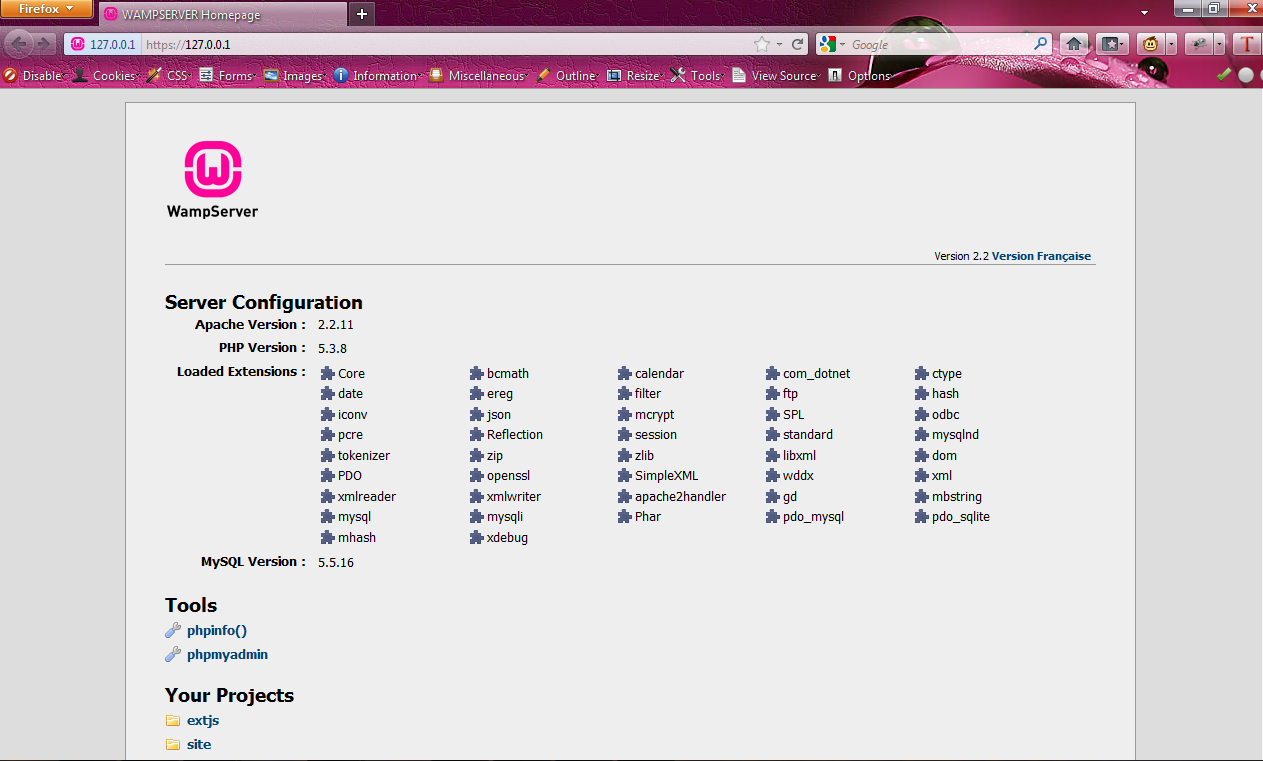Click the tokenizer extension name
The width and height of the screenshot is (1263, 761).
pos(364,455)
